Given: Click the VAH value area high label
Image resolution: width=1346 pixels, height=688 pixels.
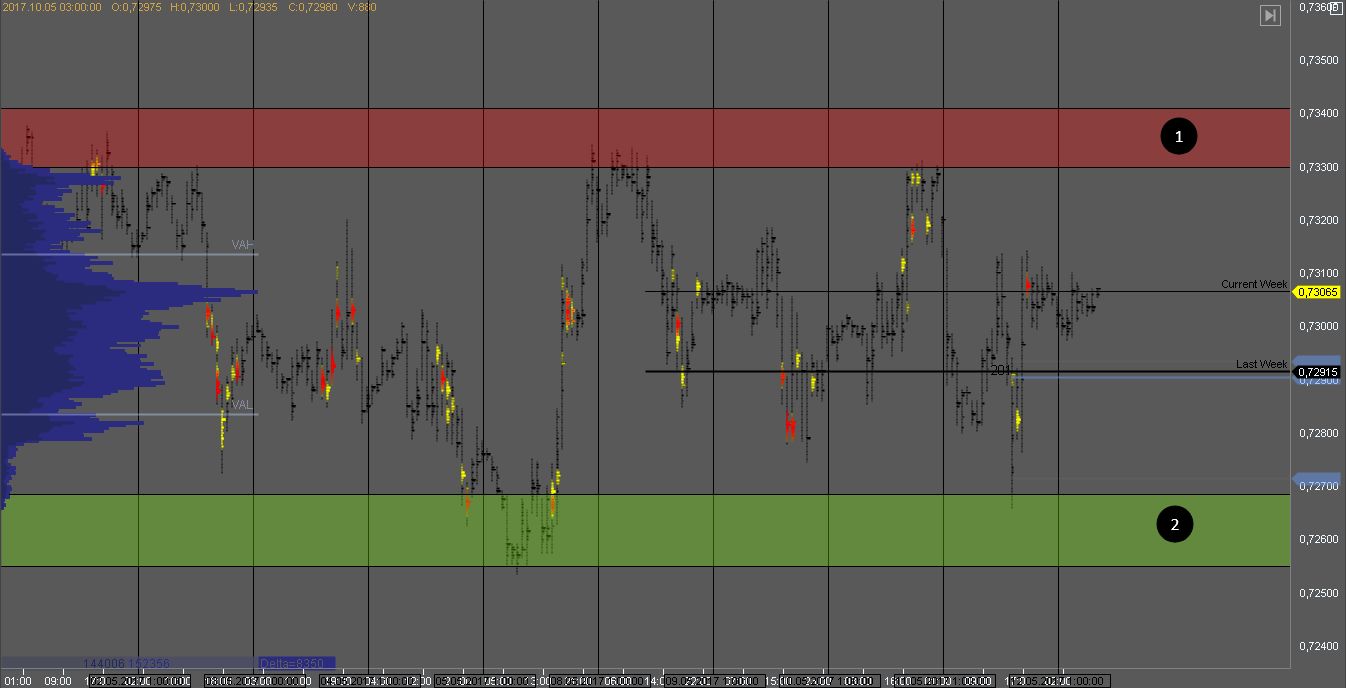Looking at the screenshot, I should click(243, 245).
